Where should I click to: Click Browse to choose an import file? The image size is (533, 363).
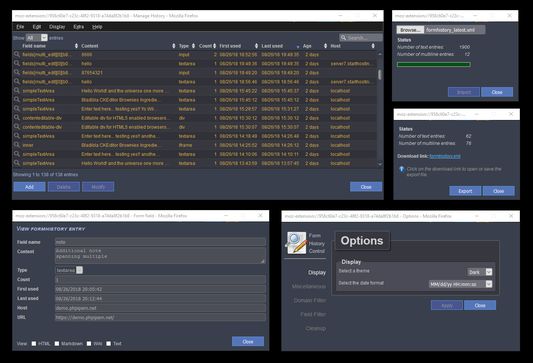(x=410, y=30)
